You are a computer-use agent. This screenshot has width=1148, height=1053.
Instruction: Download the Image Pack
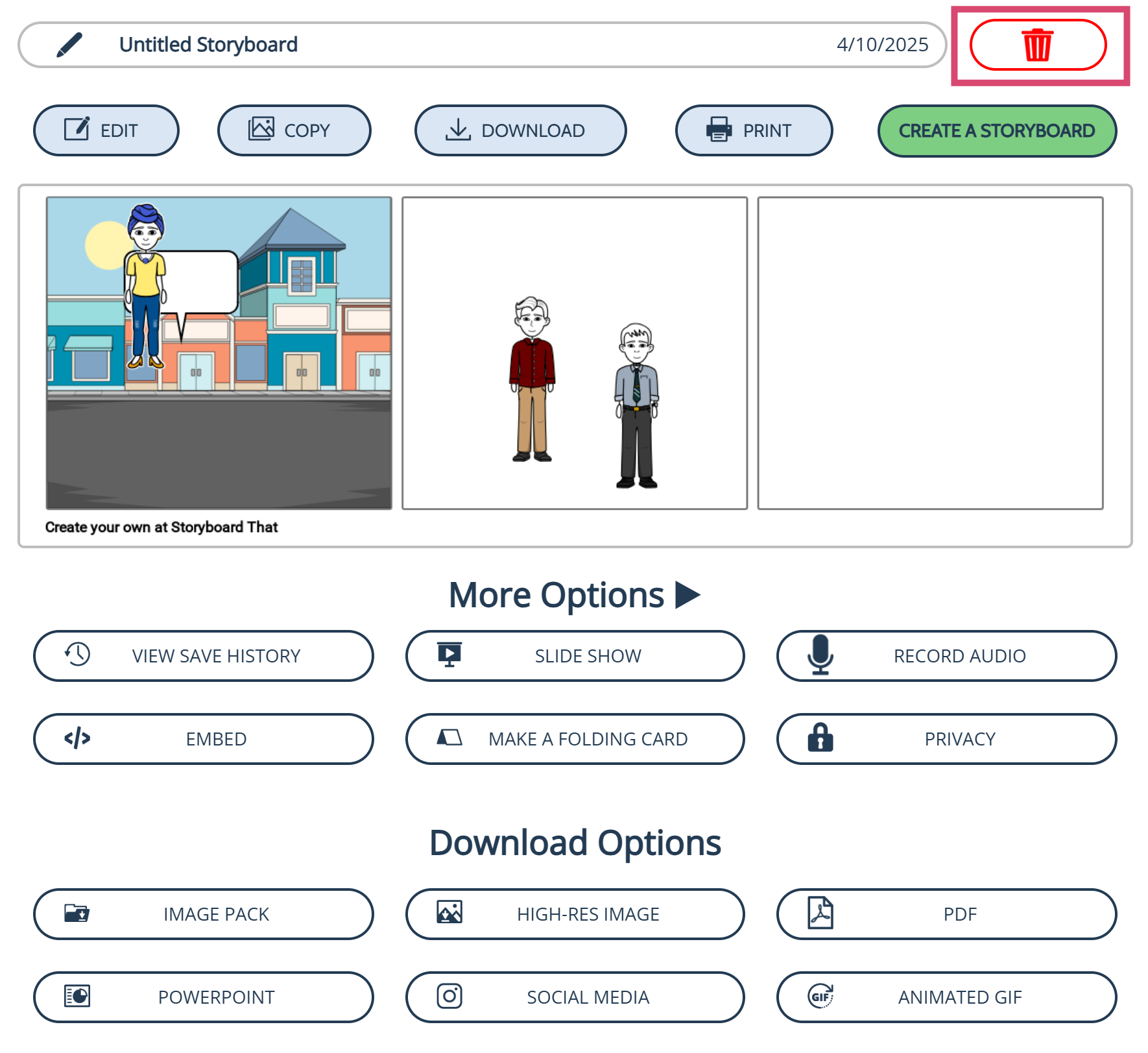pos(204,914)
